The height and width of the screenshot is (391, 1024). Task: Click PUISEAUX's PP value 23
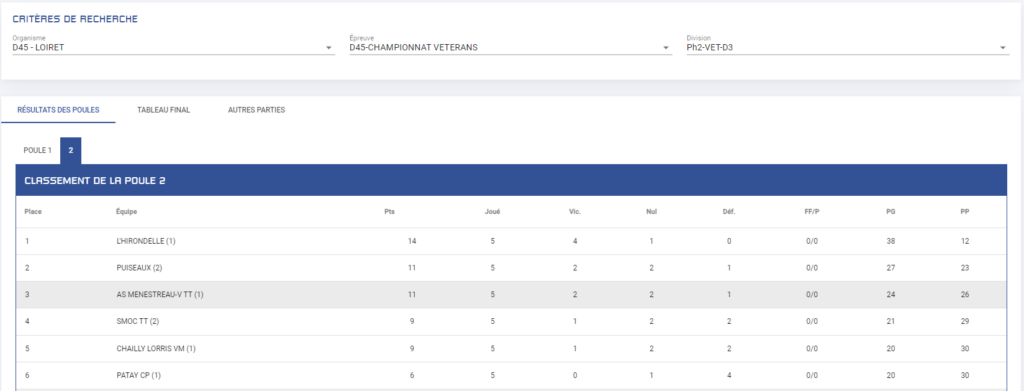coord(965,268)
